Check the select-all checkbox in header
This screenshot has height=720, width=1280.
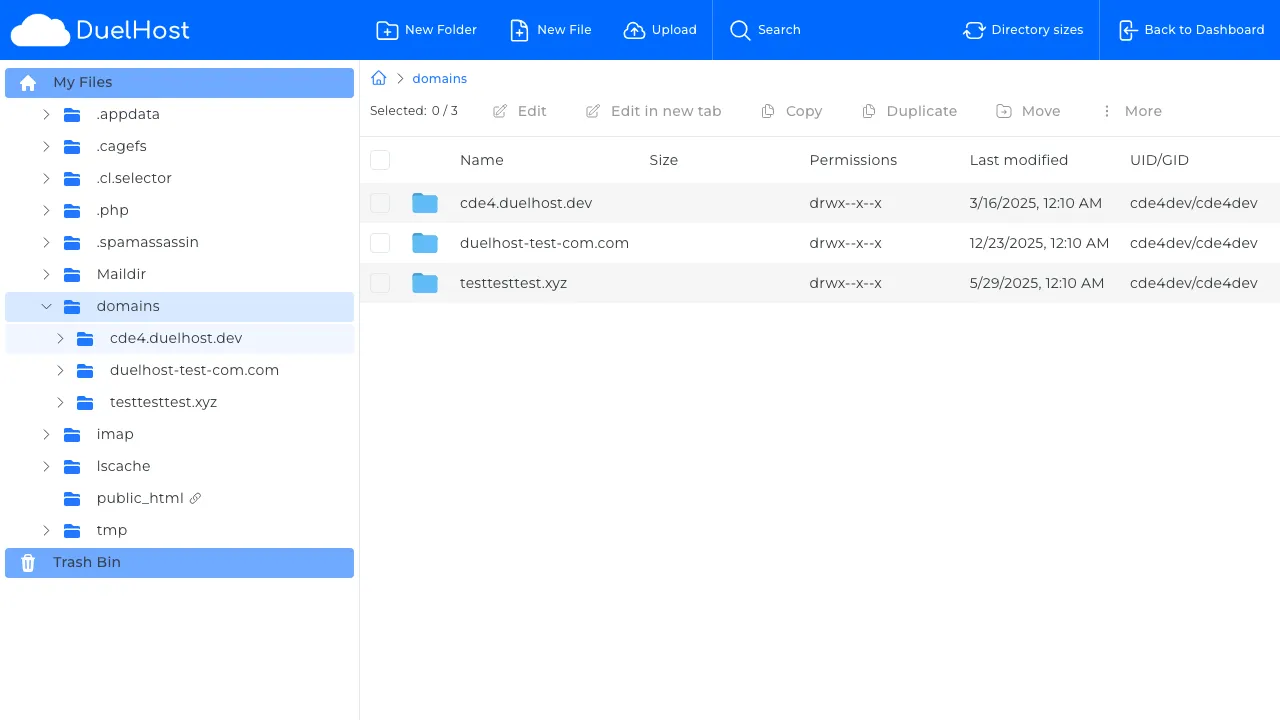(x=380, y=159)
